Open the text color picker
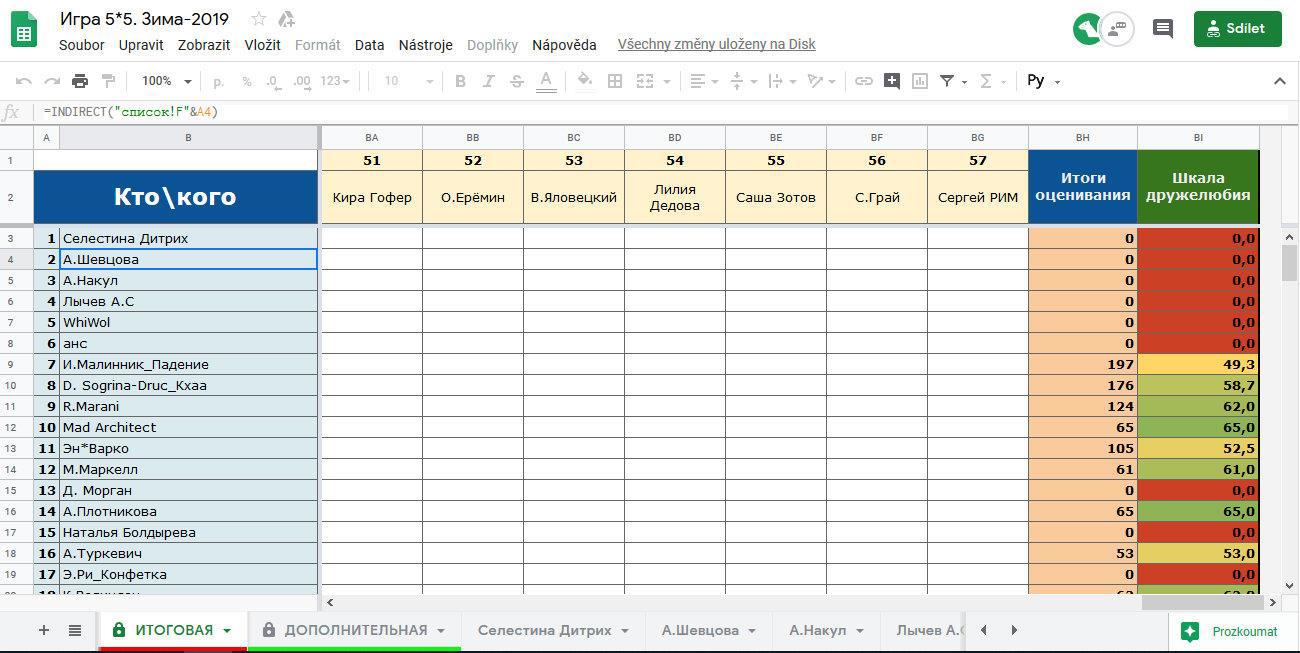Image resolution: width=1300 pixels, height=653 pixels. point(545,81)
